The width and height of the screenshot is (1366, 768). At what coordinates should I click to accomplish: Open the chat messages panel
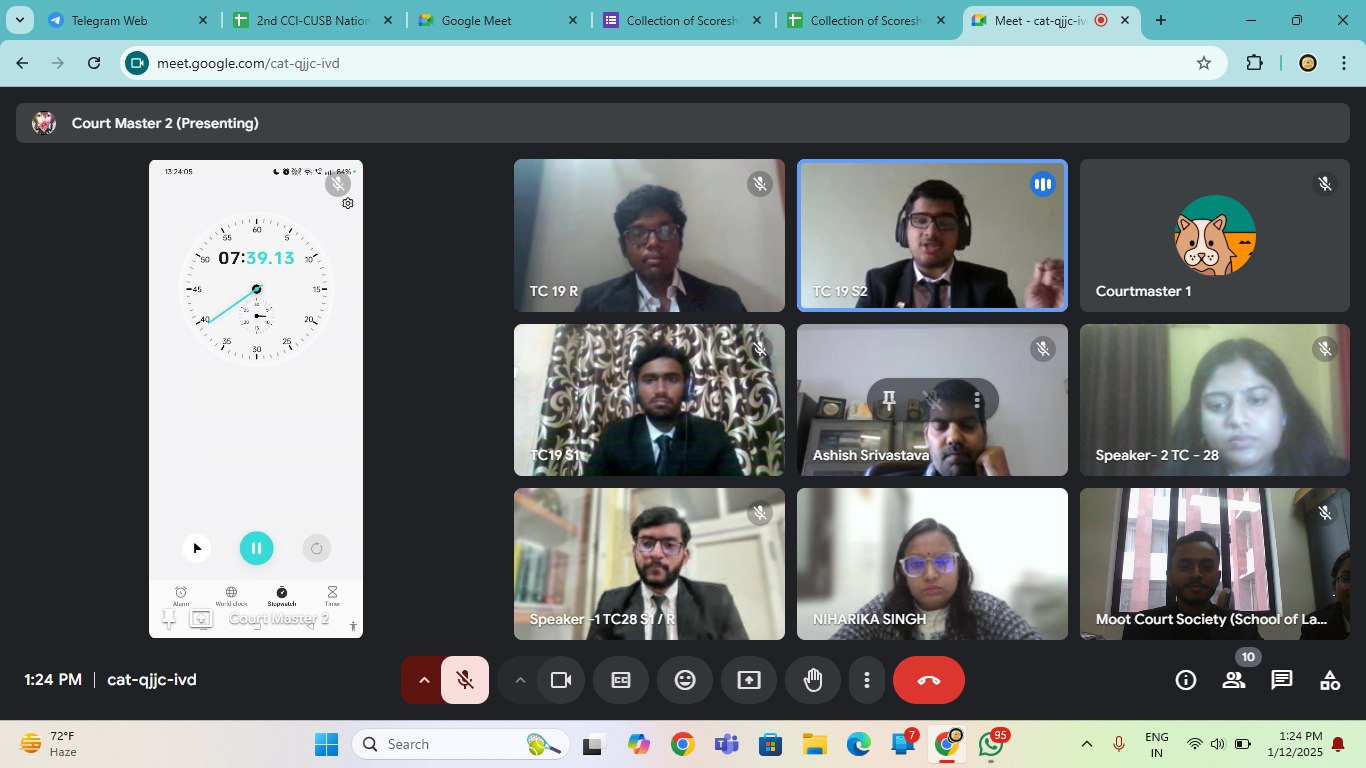click(1282, 680)
